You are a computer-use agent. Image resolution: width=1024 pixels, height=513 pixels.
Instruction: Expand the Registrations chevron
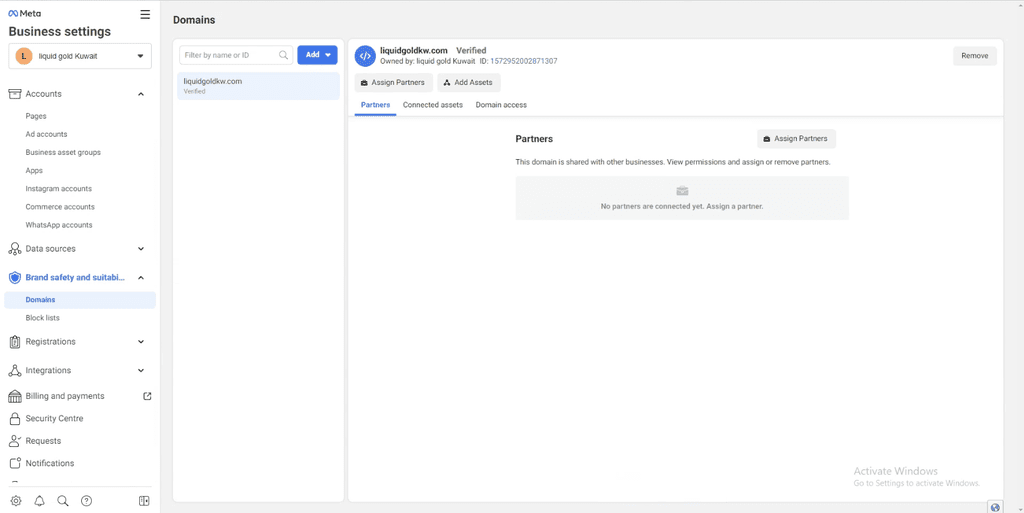point(141,341)
